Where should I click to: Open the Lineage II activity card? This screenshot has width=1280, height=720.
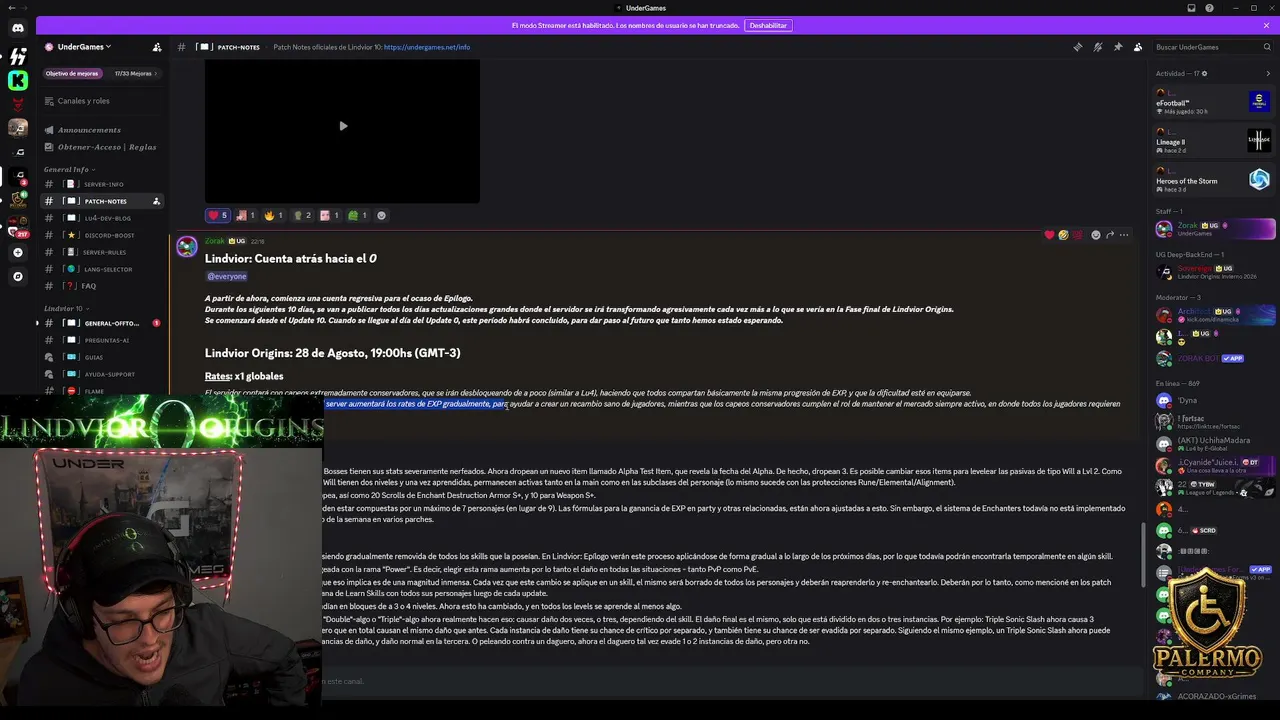[1213, 141]
